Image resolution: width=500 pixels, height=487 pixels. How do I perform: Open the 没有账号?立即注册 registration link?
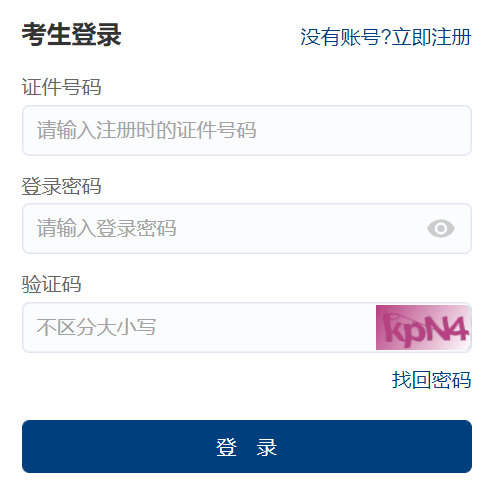386,37
